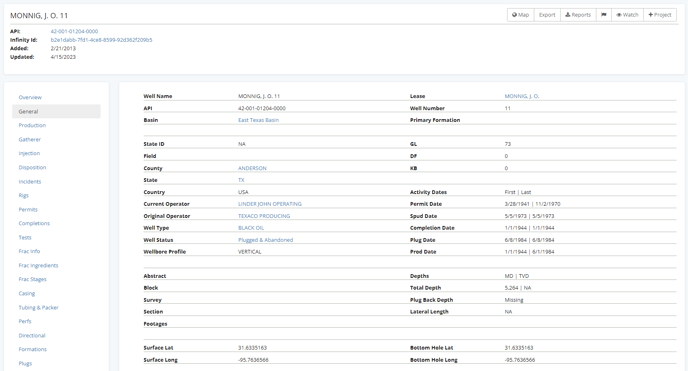The image size is (688, 371).
Task: Open TX state link
Action: click(x=241, y=180)
